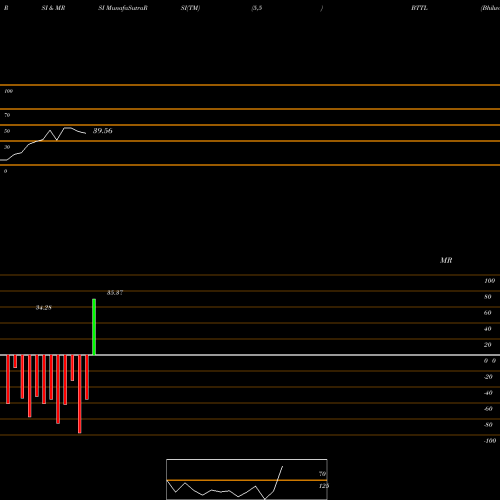Click the rising line tip in mini chart

coord(282,467)
